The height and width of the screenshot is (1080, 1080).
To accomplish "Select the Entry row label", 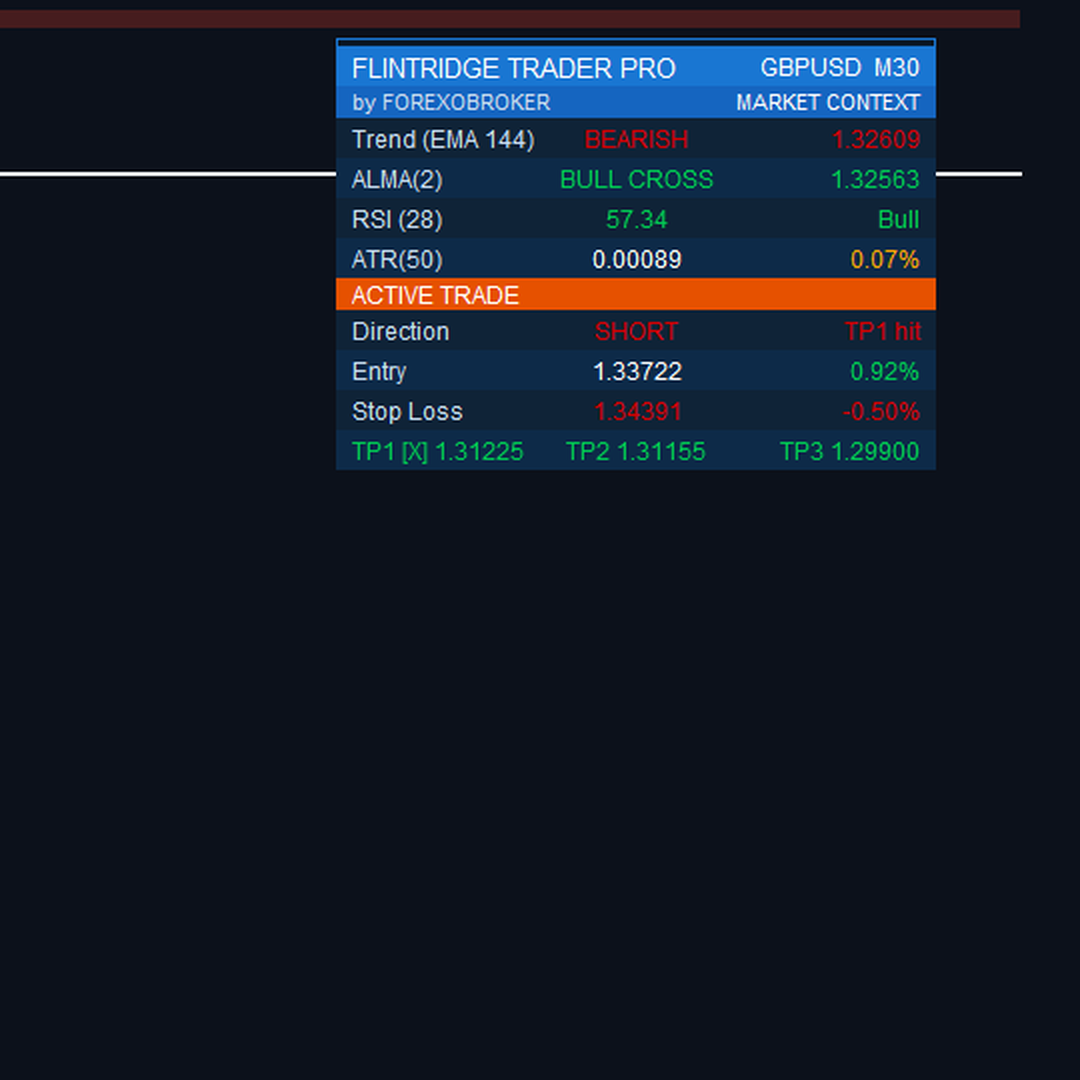I will 379,372.
